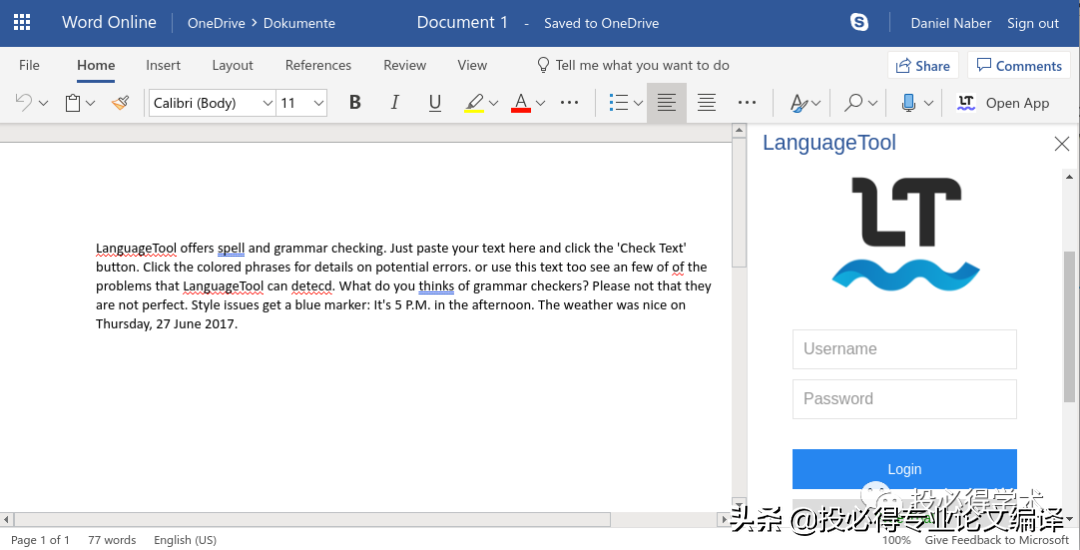This screenshot has height=550, width=1080.
Task: Click the Tell me lightbulb icon
Action: pyautogui.click(x=543, y=65)
